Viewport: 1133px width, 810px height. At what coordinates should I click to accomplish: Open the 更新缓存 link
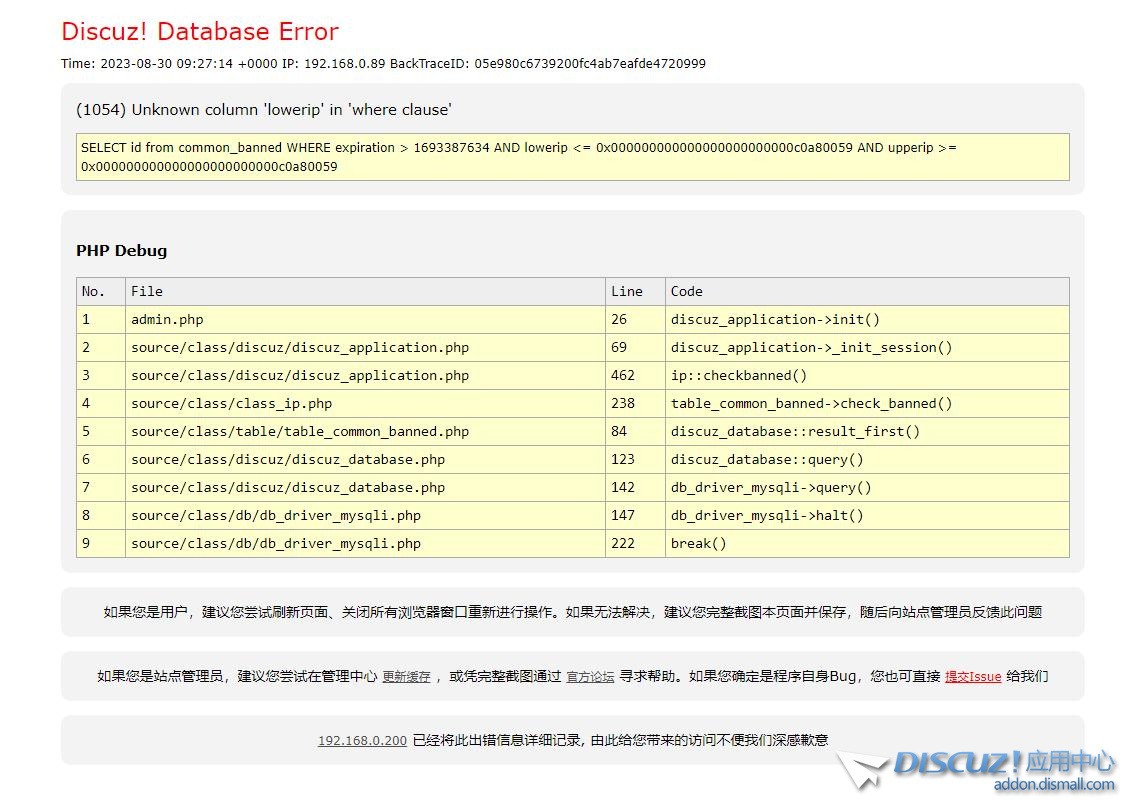406,676
